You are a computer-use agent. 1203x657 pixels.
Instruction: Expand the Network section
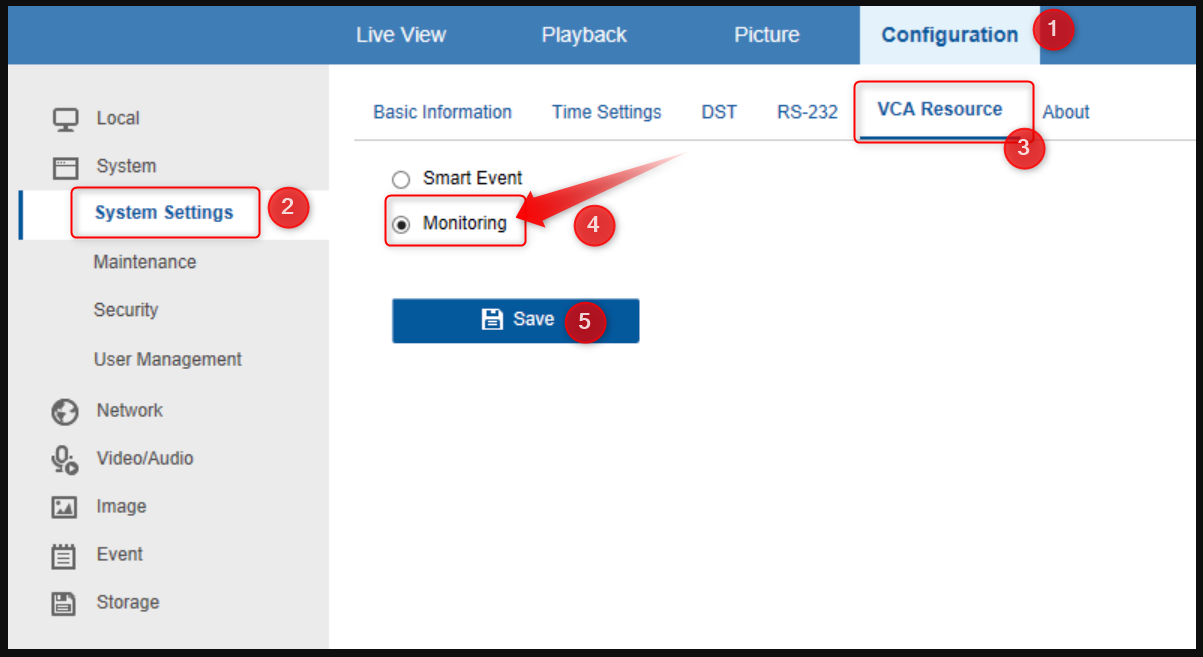130,410
